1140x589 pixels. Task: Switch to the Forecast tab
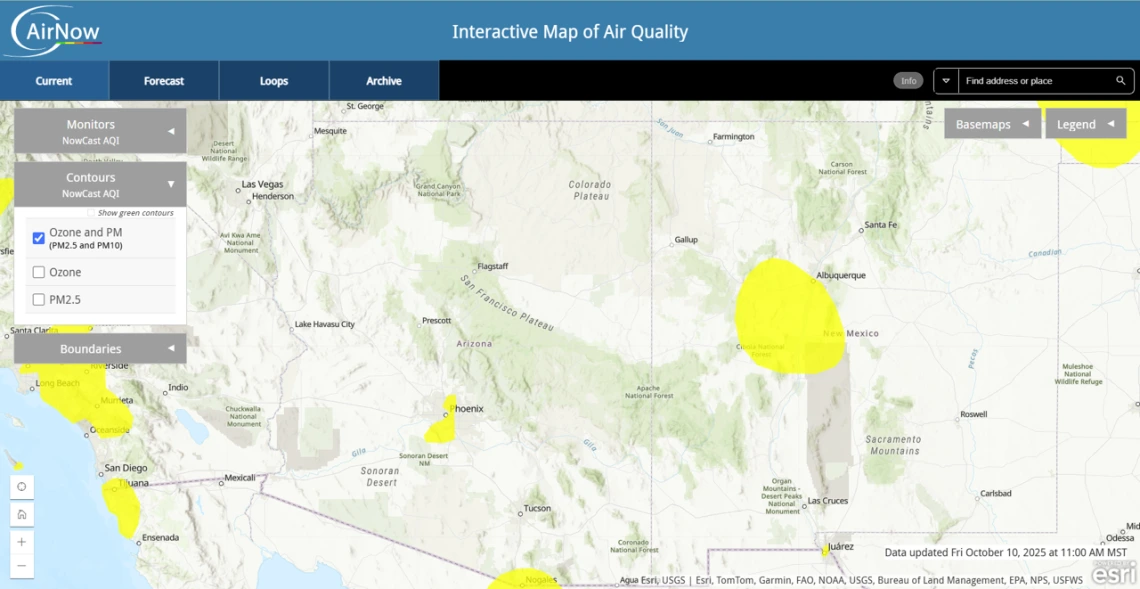pyautogui.click(x=164, y=81)
